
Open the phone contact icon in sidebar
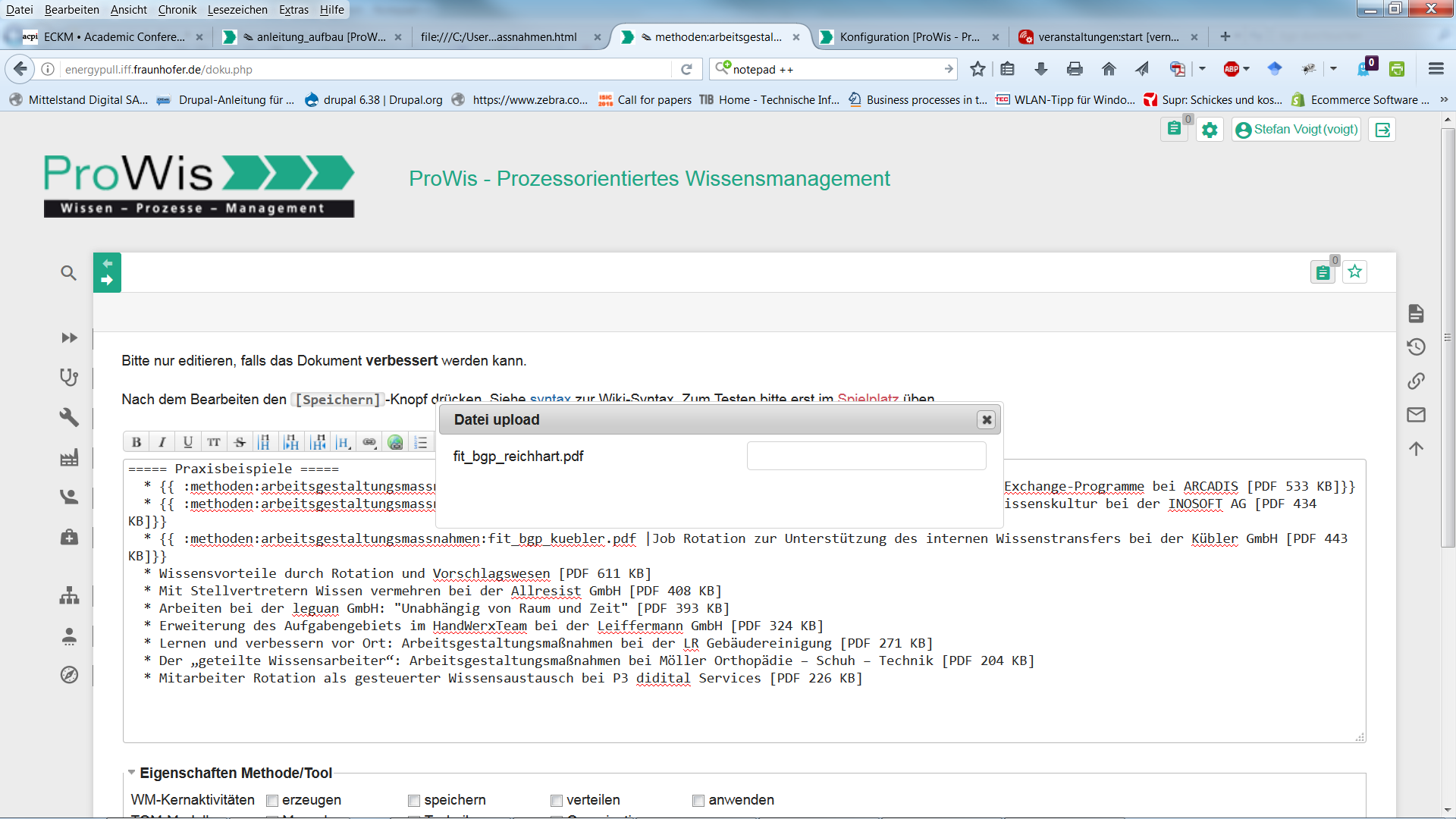[69, 497]
